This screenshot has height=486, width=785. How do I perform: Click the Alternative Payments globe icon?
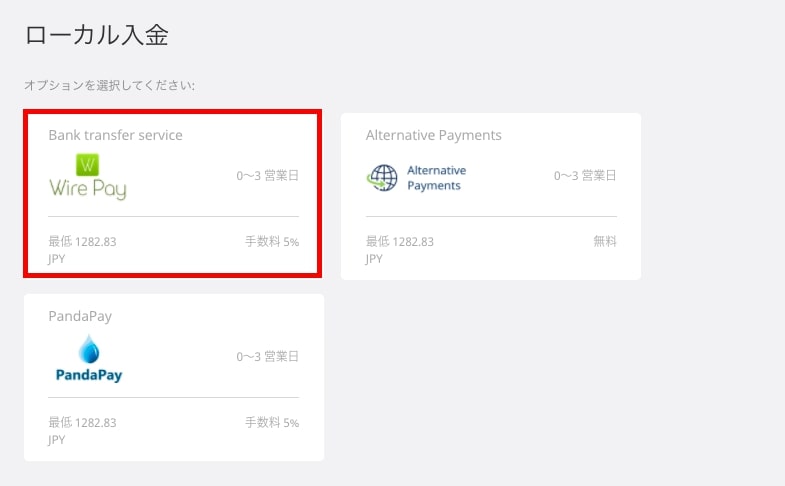(382, 178)
